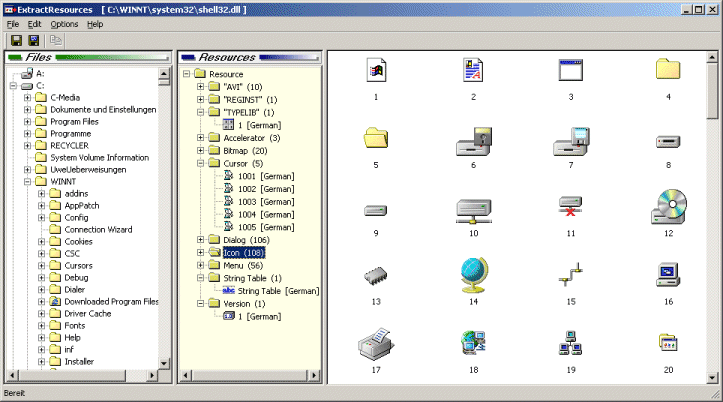Click Files panel scroll up arrow
Image resolution: width=723 pixels, height=402 pixels.
coord(164,73)
